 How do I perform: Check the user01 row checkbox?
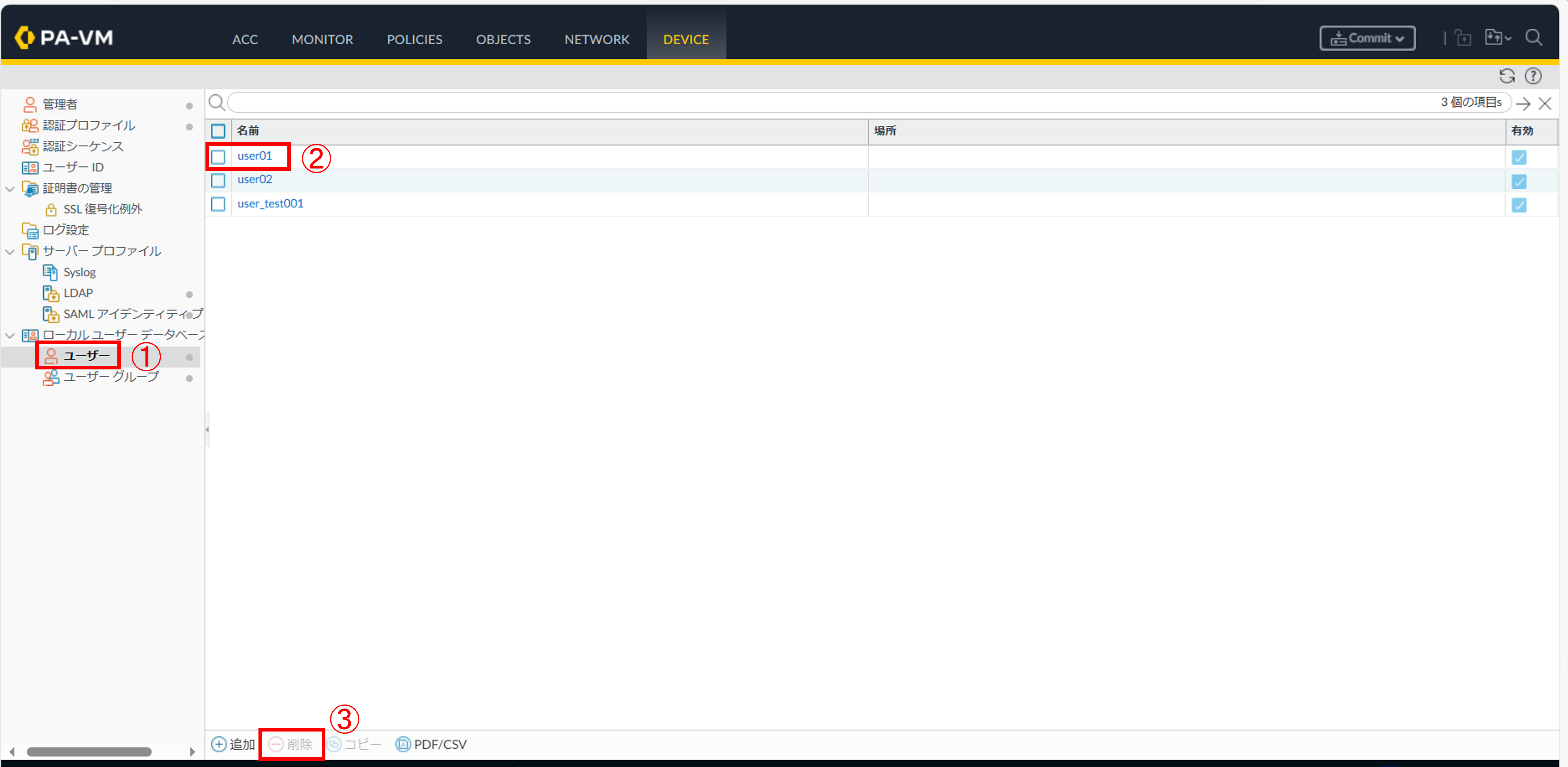click(x=218, y=157)
